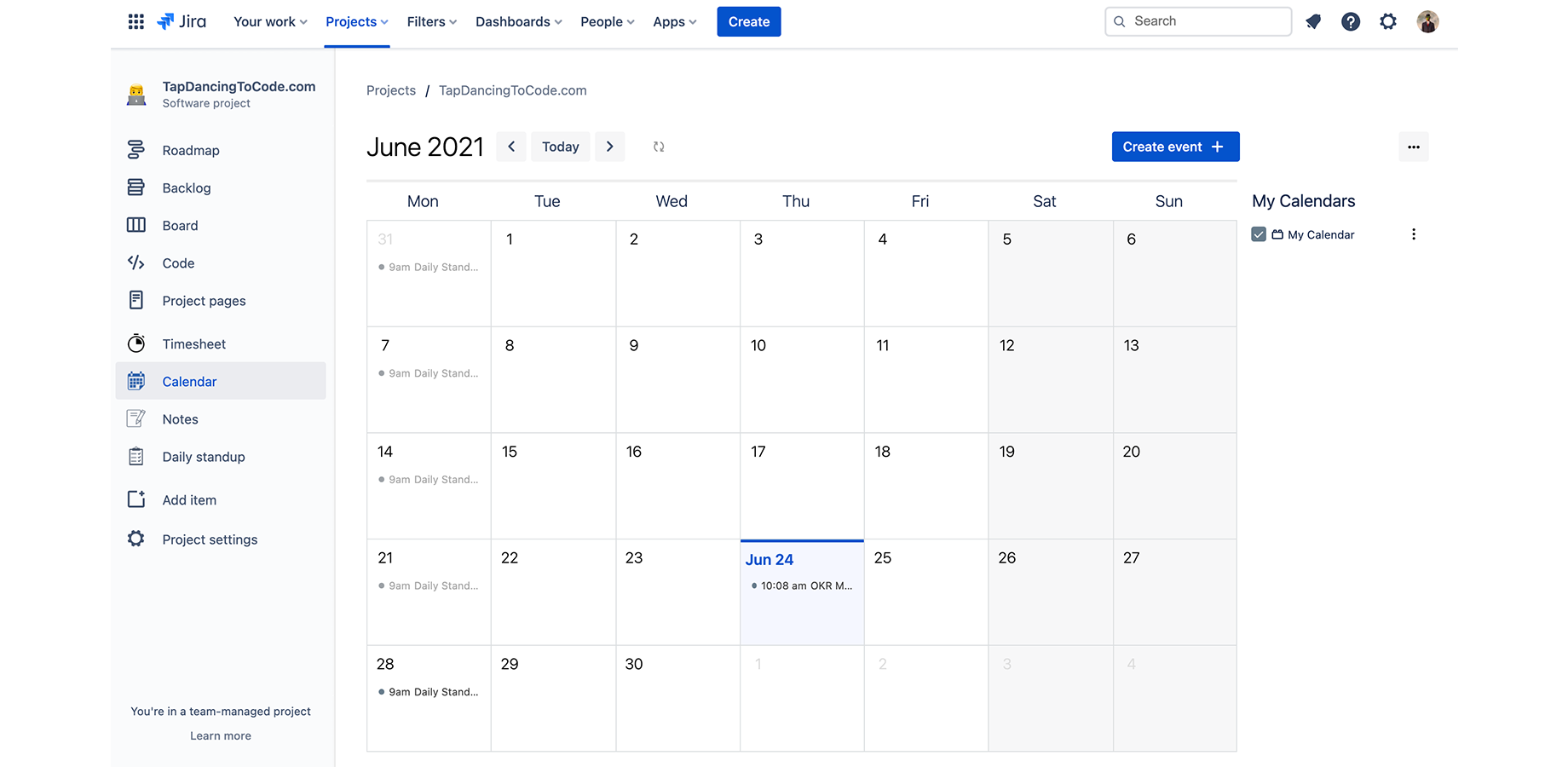Click the notifications bell icon
This screenshot has height=767, width=1568.
(x=1313, y=21)
